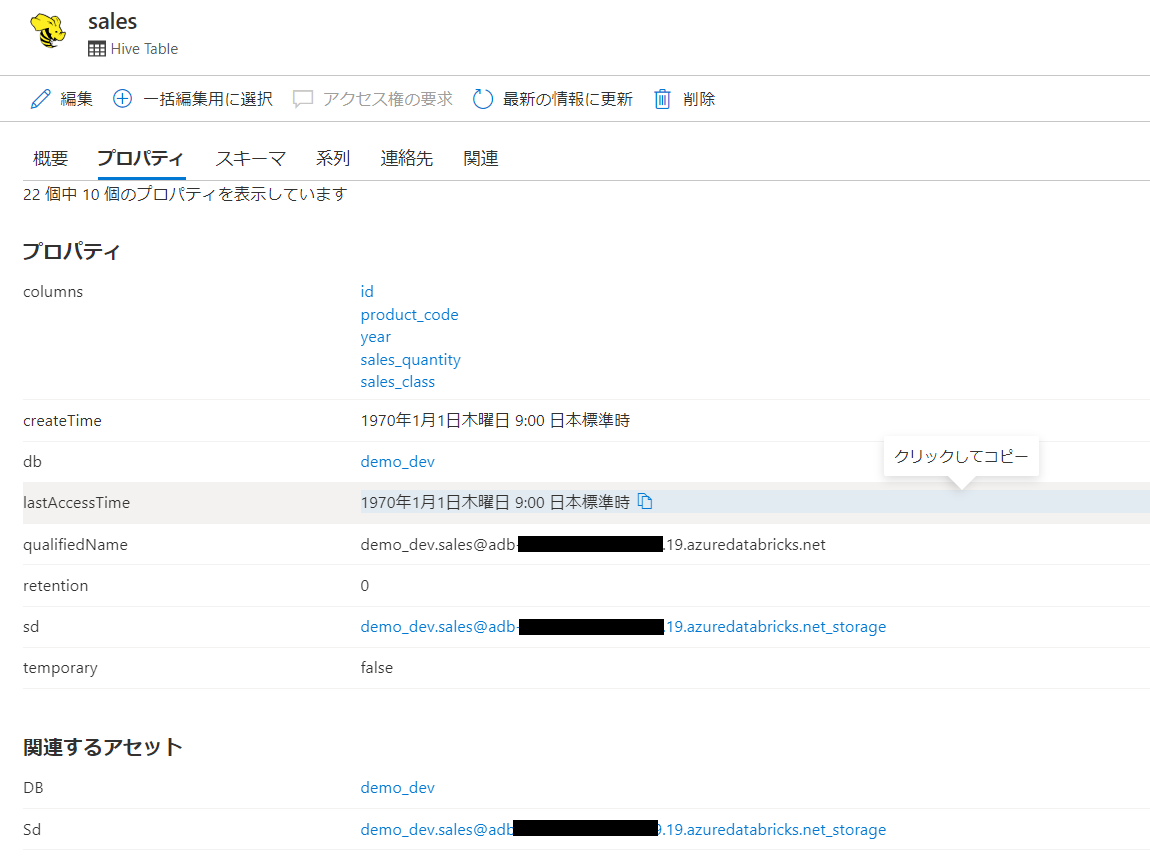Click the copy icon next to lastAccessTime
Image resolution: width=1150 pixels, height=861 pixels.
tap(645, 501)
